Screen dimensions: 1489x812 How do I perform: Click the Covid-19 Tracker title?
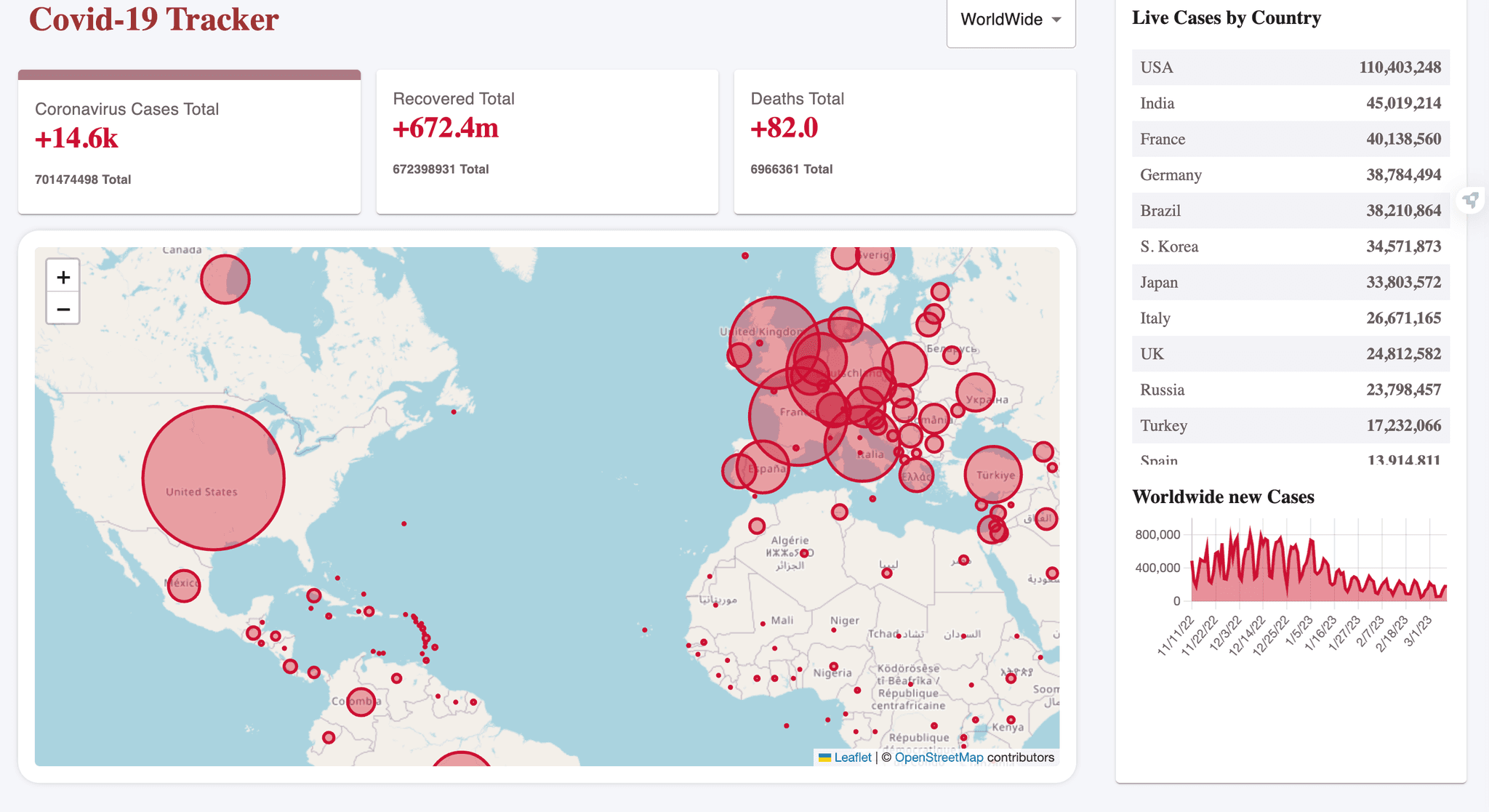[x=153, y=20]
